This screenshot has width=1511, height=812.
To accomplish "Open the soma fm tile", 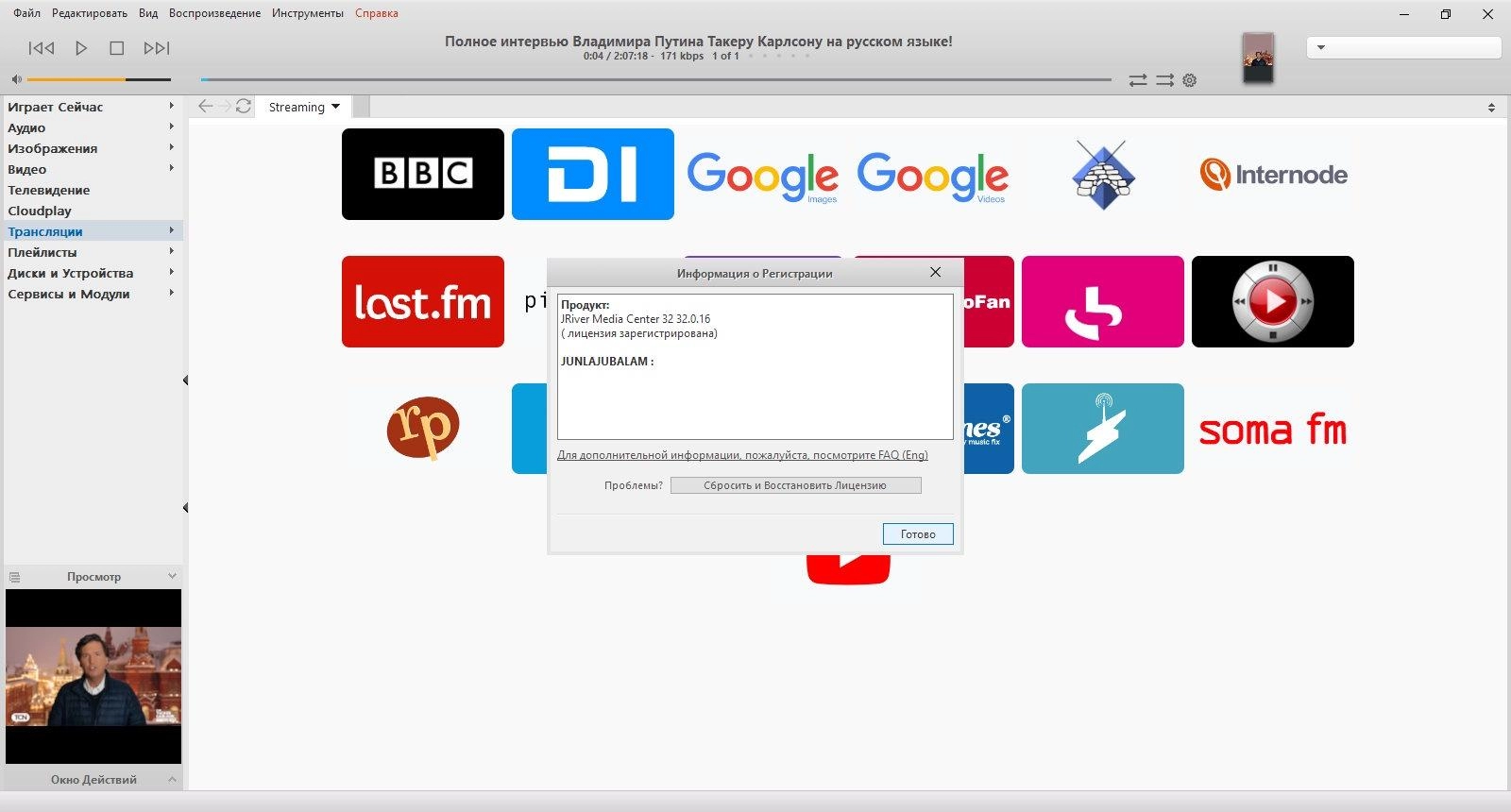I will coord(1273,429).
